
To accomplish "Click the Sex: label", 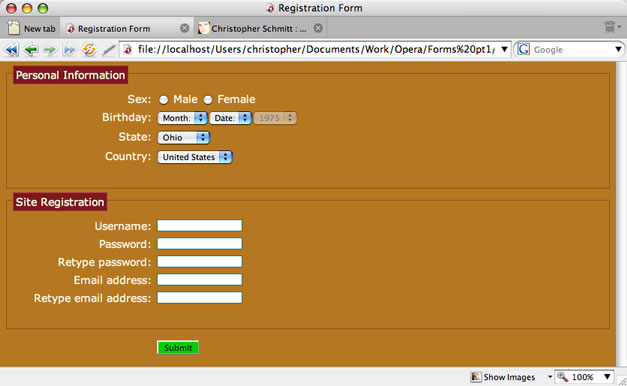I will point(139,99).
